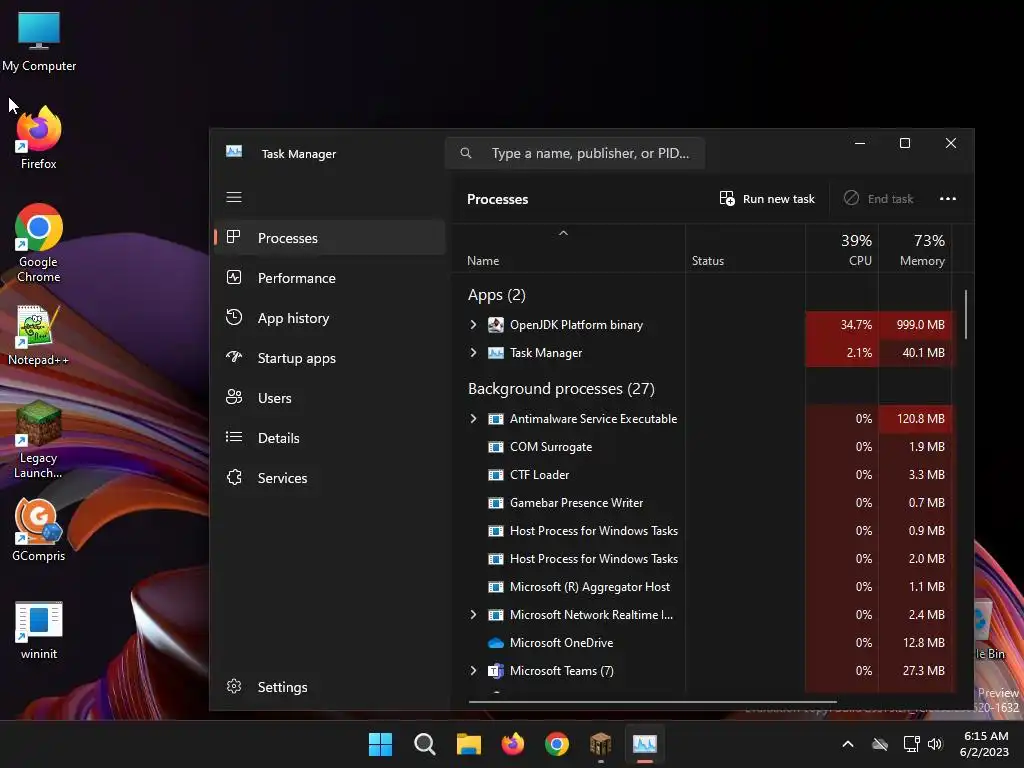Expand the OpenJDK Platform binary process group
This screenshot has width=1024, height=768.
pyautogui.click(x=473, y=325)
